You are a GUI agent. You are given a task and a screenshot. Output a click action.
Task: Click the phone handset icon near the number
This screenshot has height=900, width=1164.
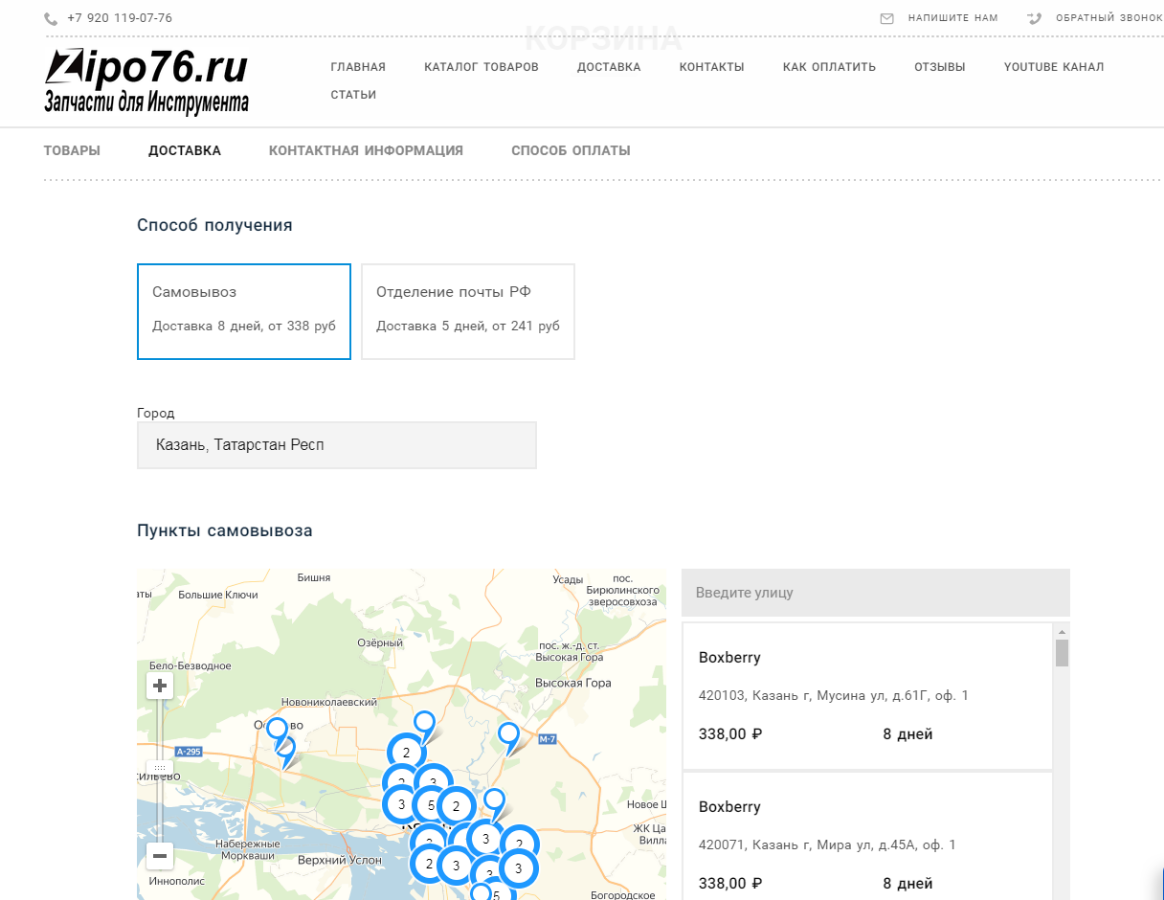(49, 17)
